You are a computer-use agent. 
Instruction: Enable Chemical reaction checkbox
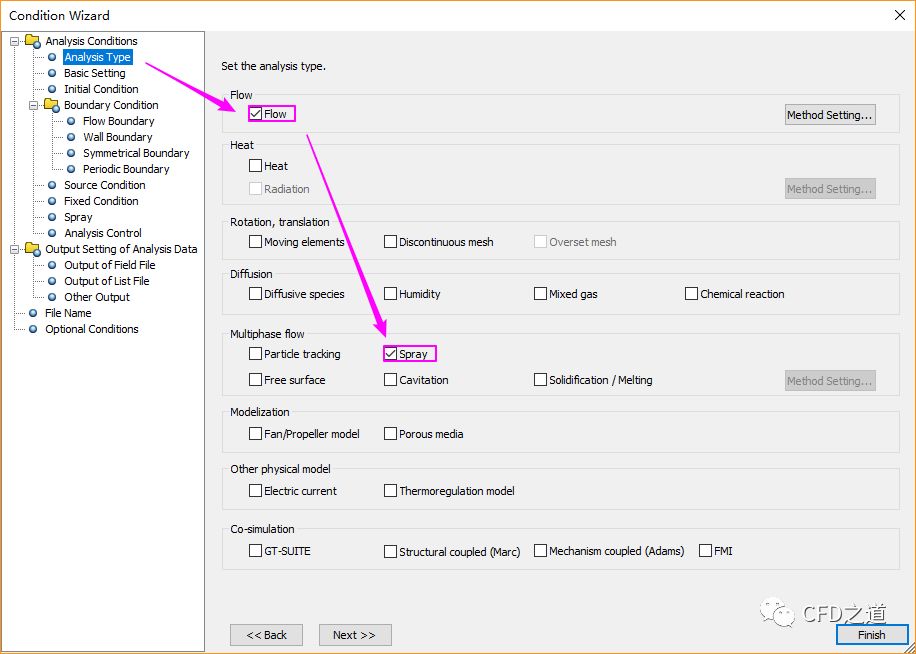tap(691, 294)
